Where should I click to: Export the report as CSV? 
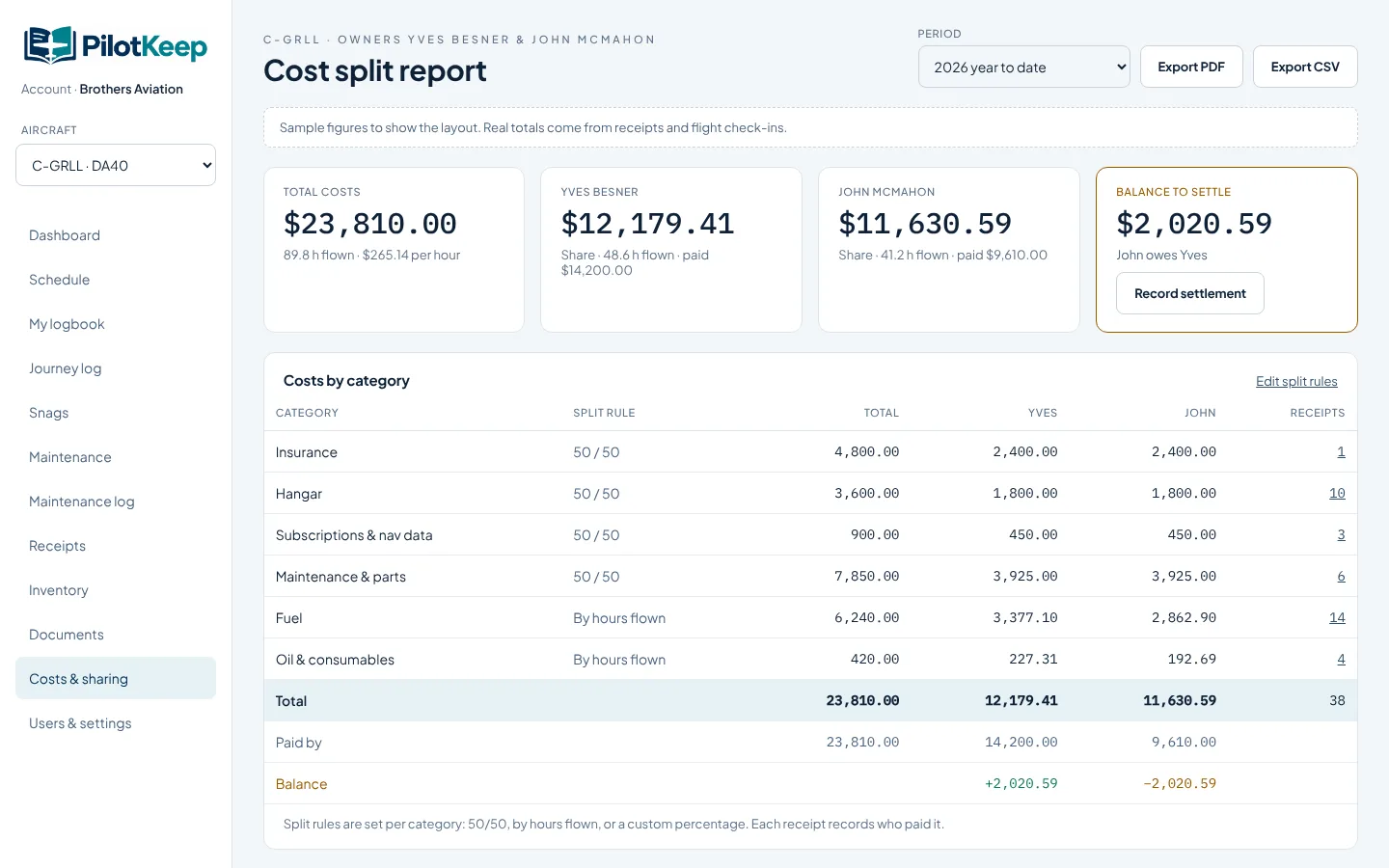click(1305, 67)
